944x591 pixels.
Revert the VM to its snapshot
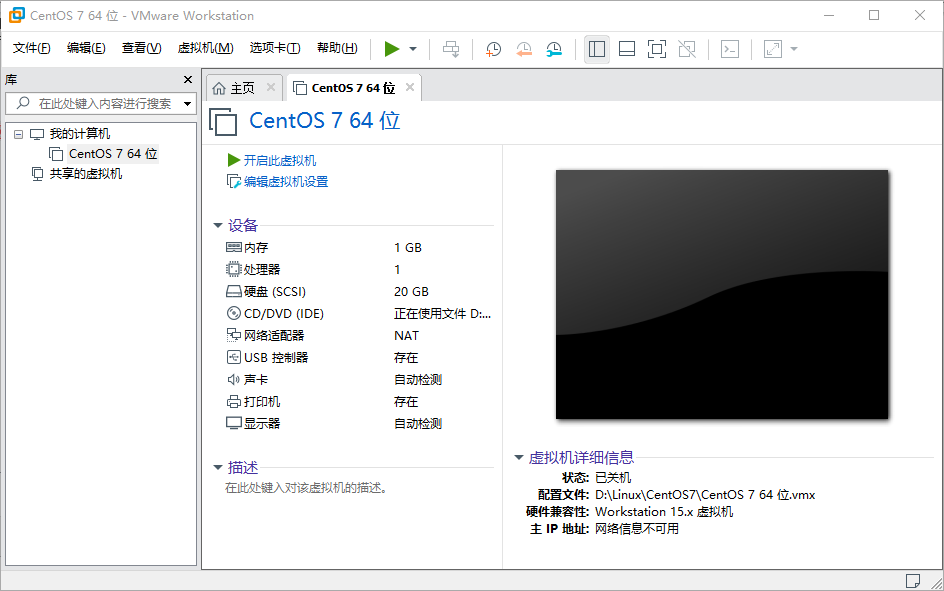524,48
